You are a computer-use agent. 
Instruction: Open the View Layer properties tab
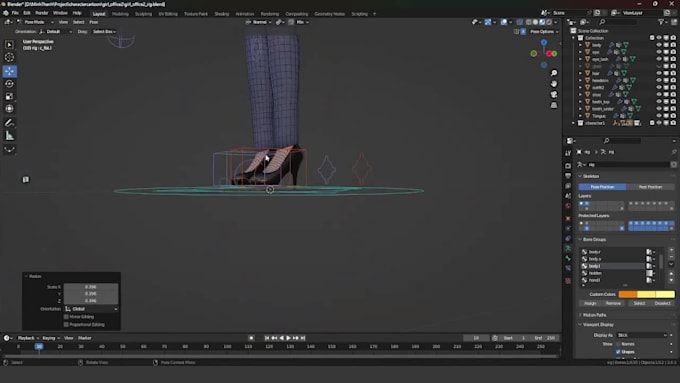[568, 186]
